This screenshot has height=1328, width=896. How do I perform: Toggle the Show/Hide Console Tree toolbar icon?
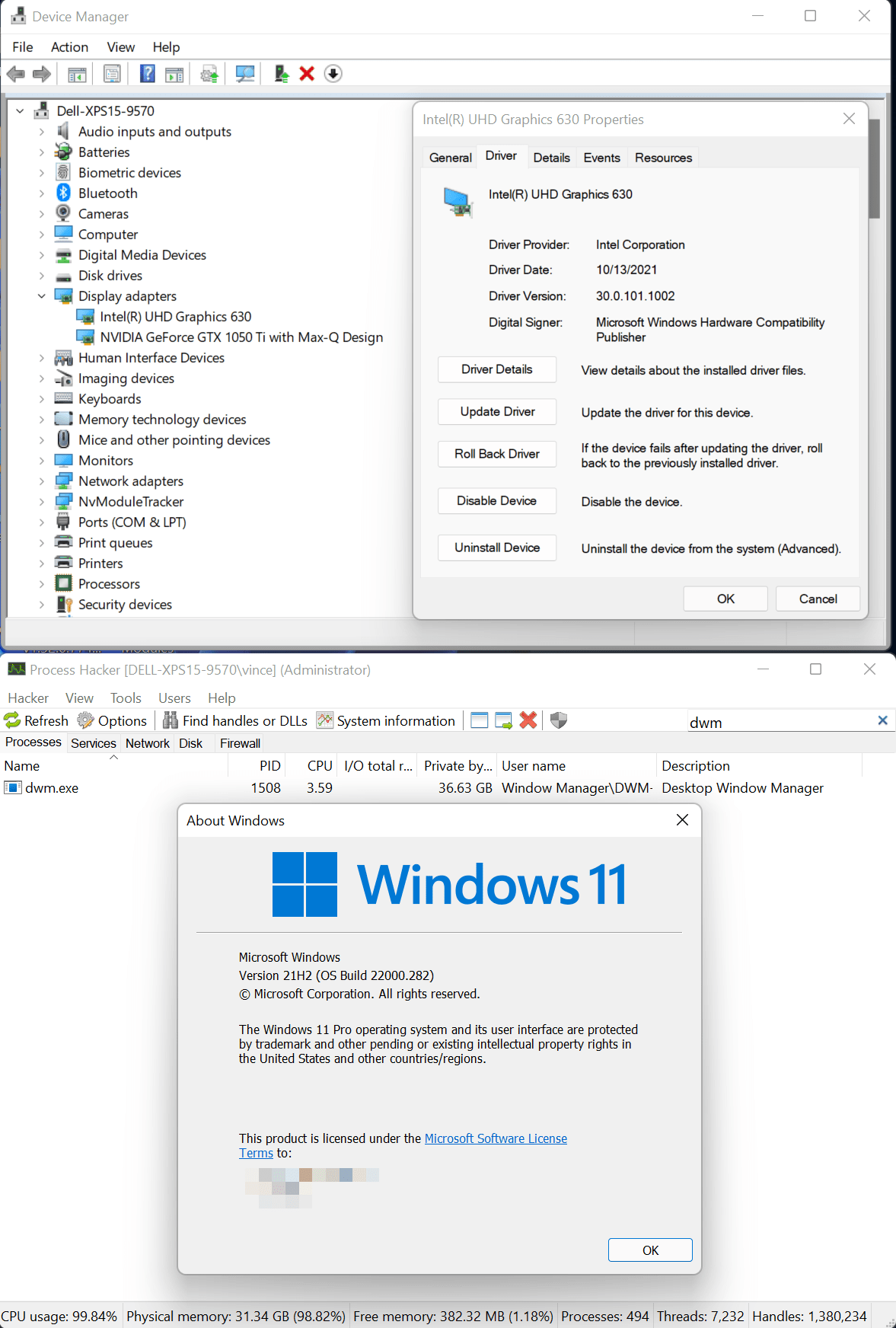point(77,74)
